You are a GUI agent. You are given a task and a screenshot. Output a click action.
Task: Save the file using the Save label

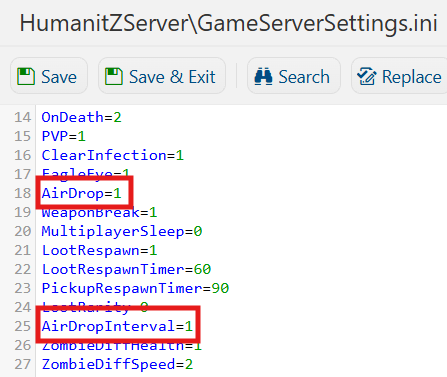[x=59, y=77]
